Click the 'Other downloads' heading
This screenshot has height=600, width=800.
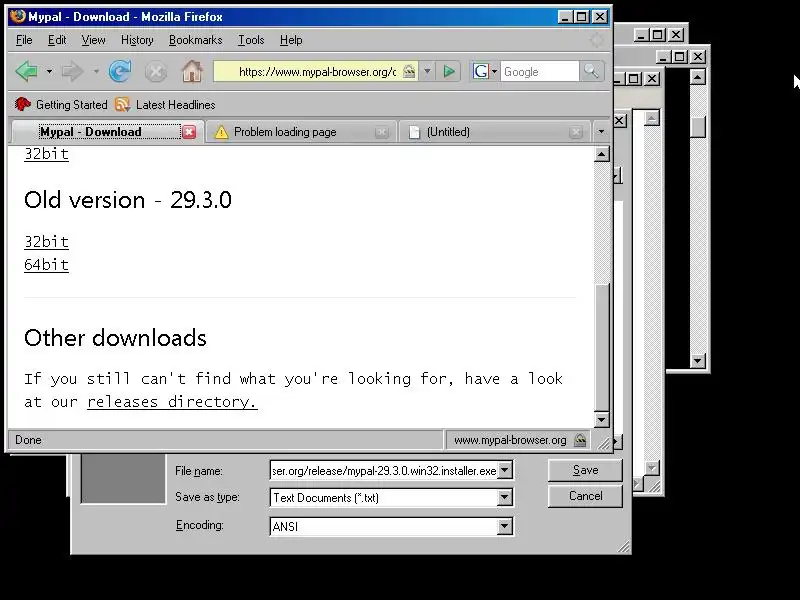115,338
